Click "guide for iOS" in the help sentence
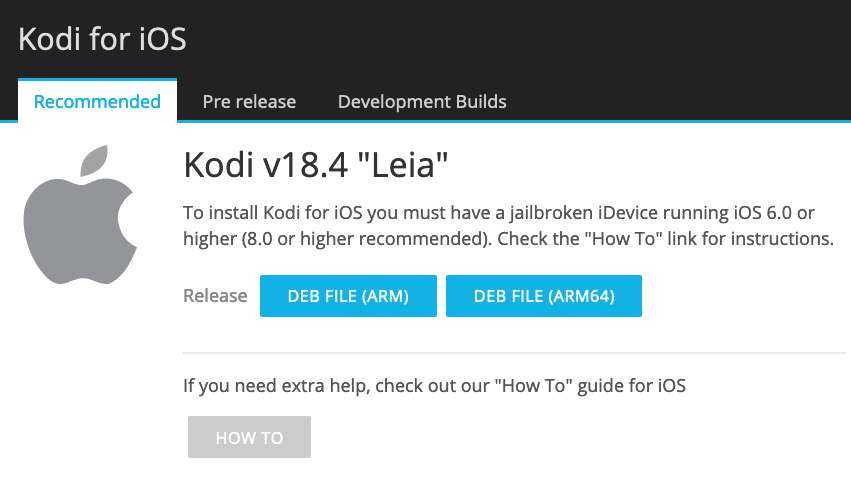851x488 pixels. click(631, 386)
